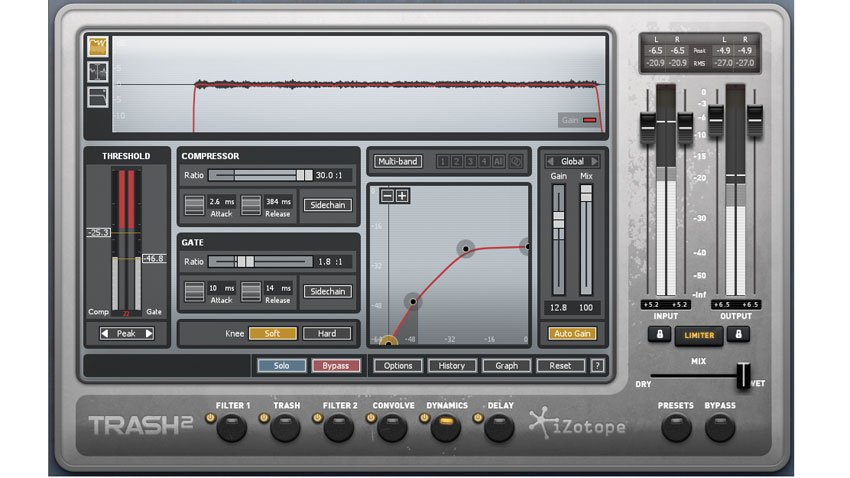Open the Convolve module
850x478 pixels.
[392, 428]
